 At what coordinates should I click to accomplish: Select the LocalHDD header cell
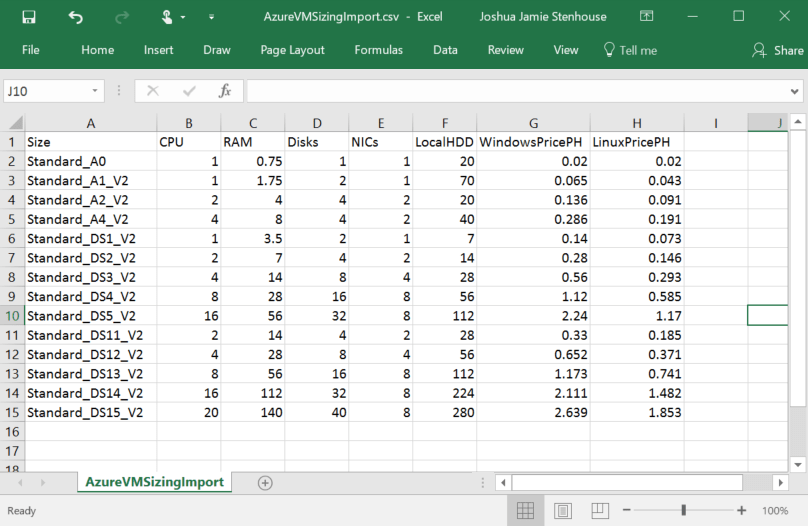(444, 142)
